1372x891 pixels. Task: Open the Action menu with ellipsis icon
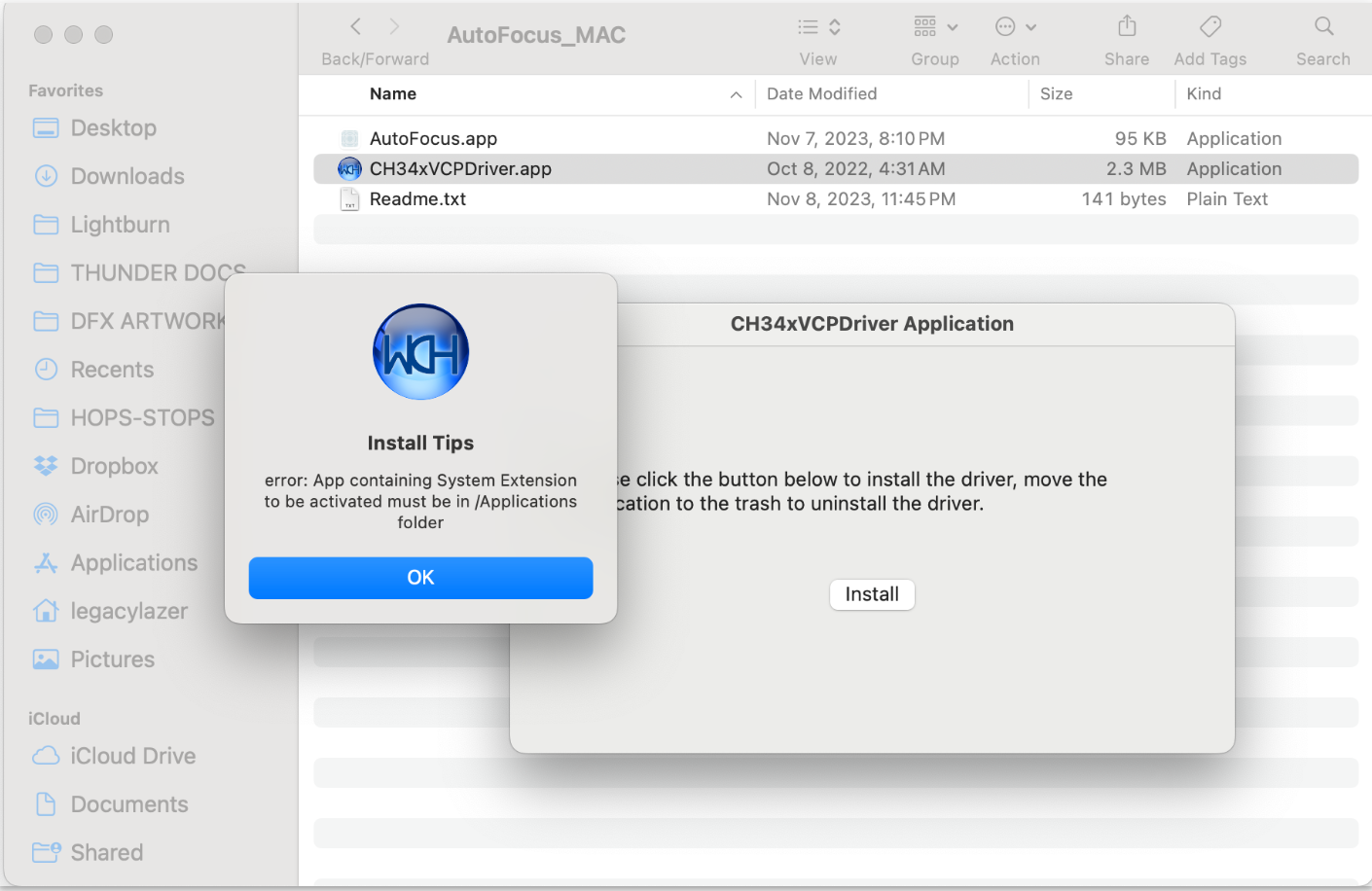1015,27
